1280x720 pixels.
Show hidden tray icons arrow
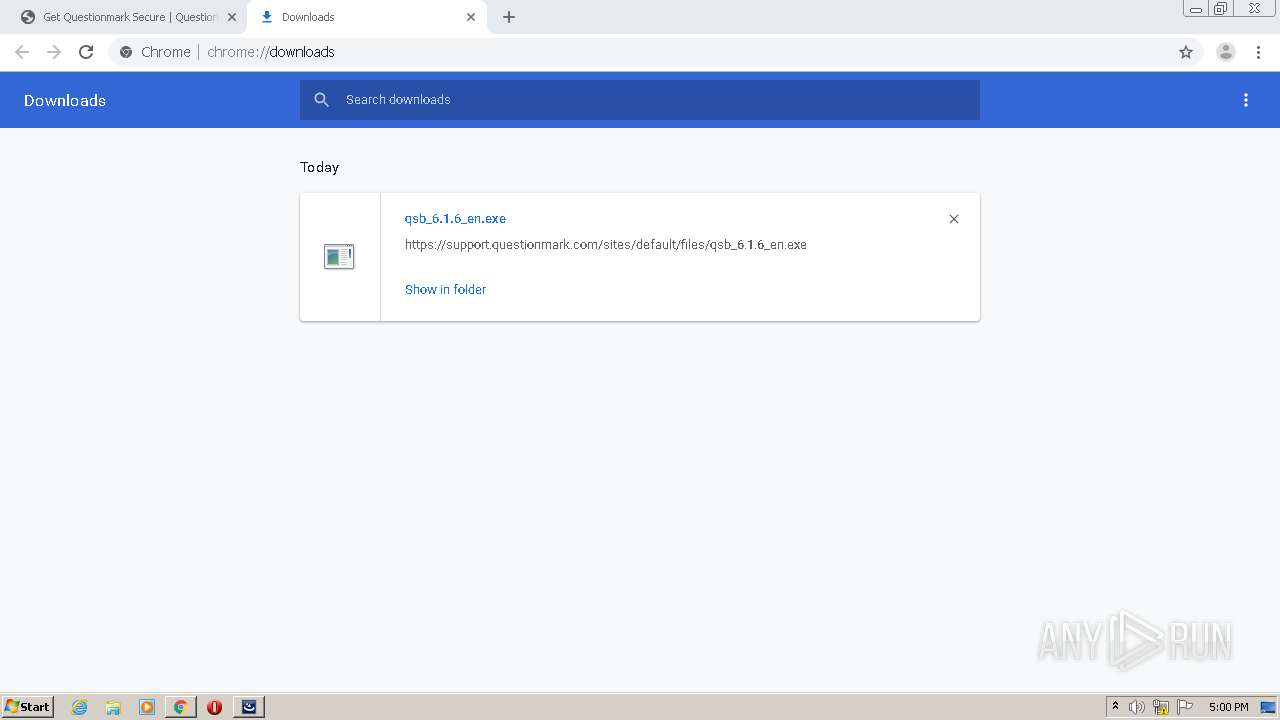pyautogui.click(x=1115, y=707)
